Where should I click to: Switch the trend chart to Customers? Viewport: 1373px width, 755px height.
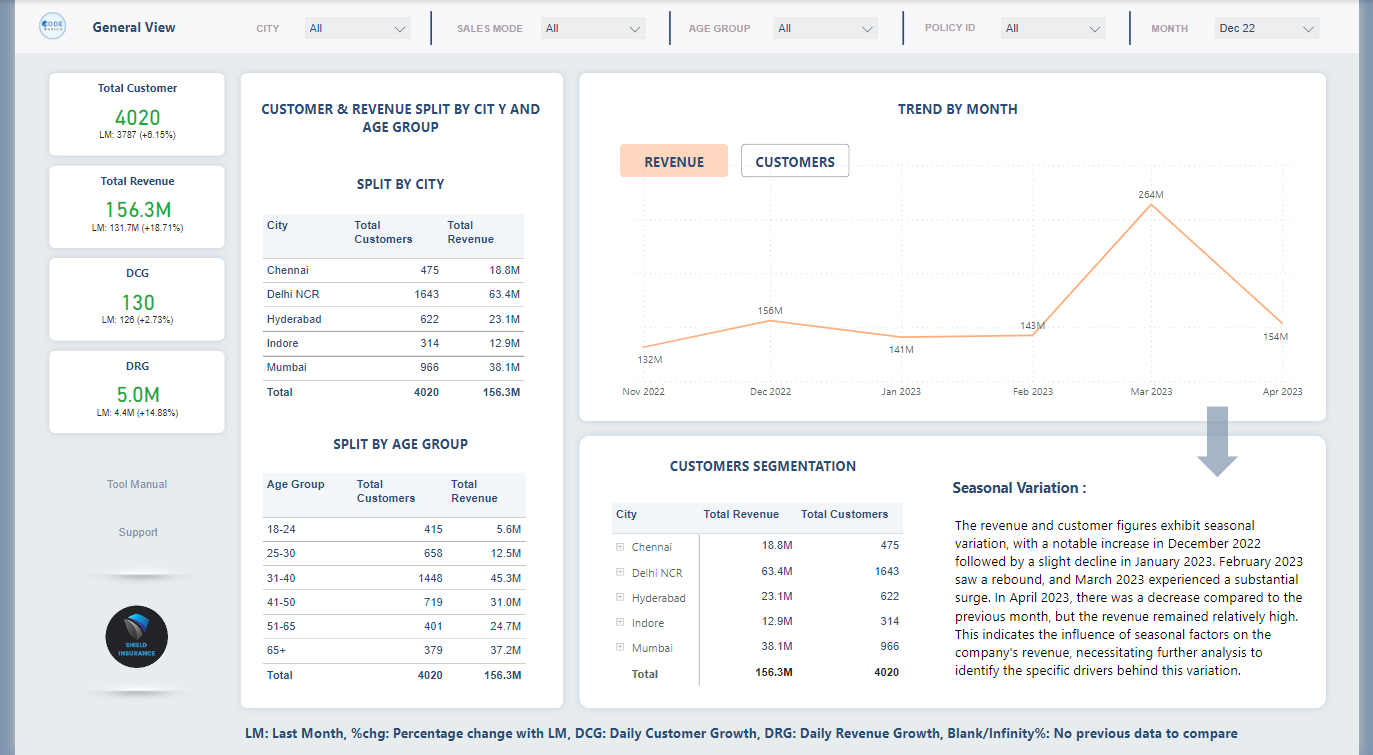click(x=794, y=161)
